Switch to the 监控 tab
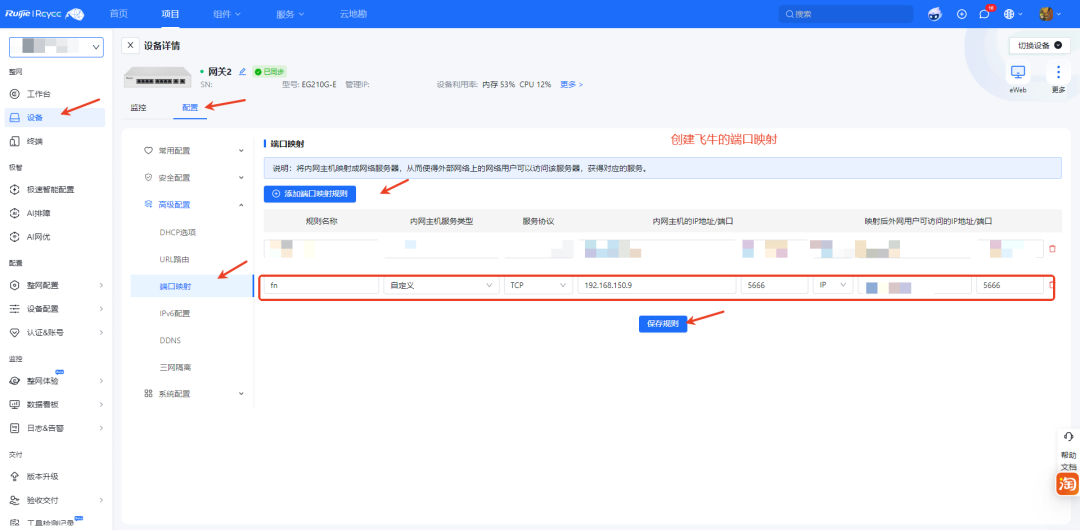Viewport: 1080px width, 530px height. 138,108
